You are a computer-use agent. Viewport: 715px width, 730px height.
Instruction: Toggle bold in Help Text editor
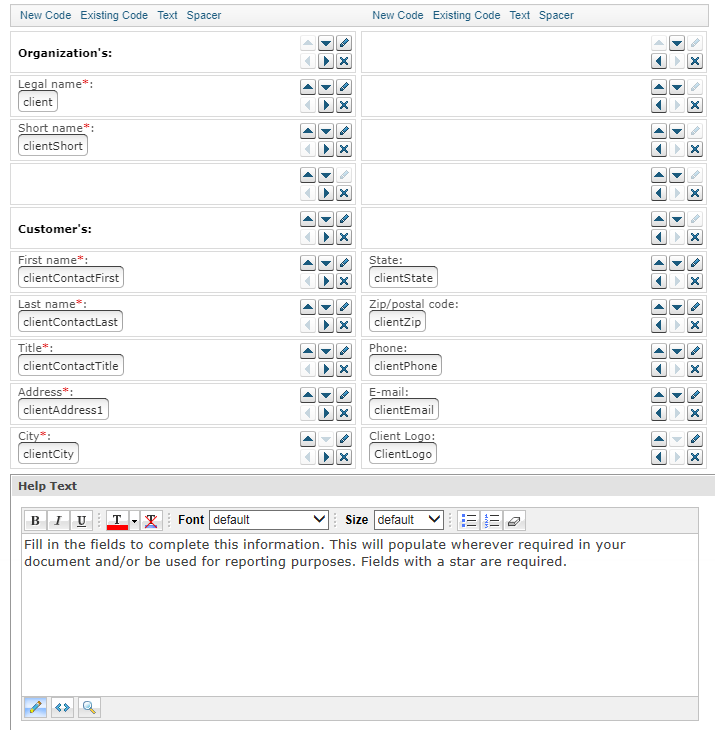coord(35,520)
